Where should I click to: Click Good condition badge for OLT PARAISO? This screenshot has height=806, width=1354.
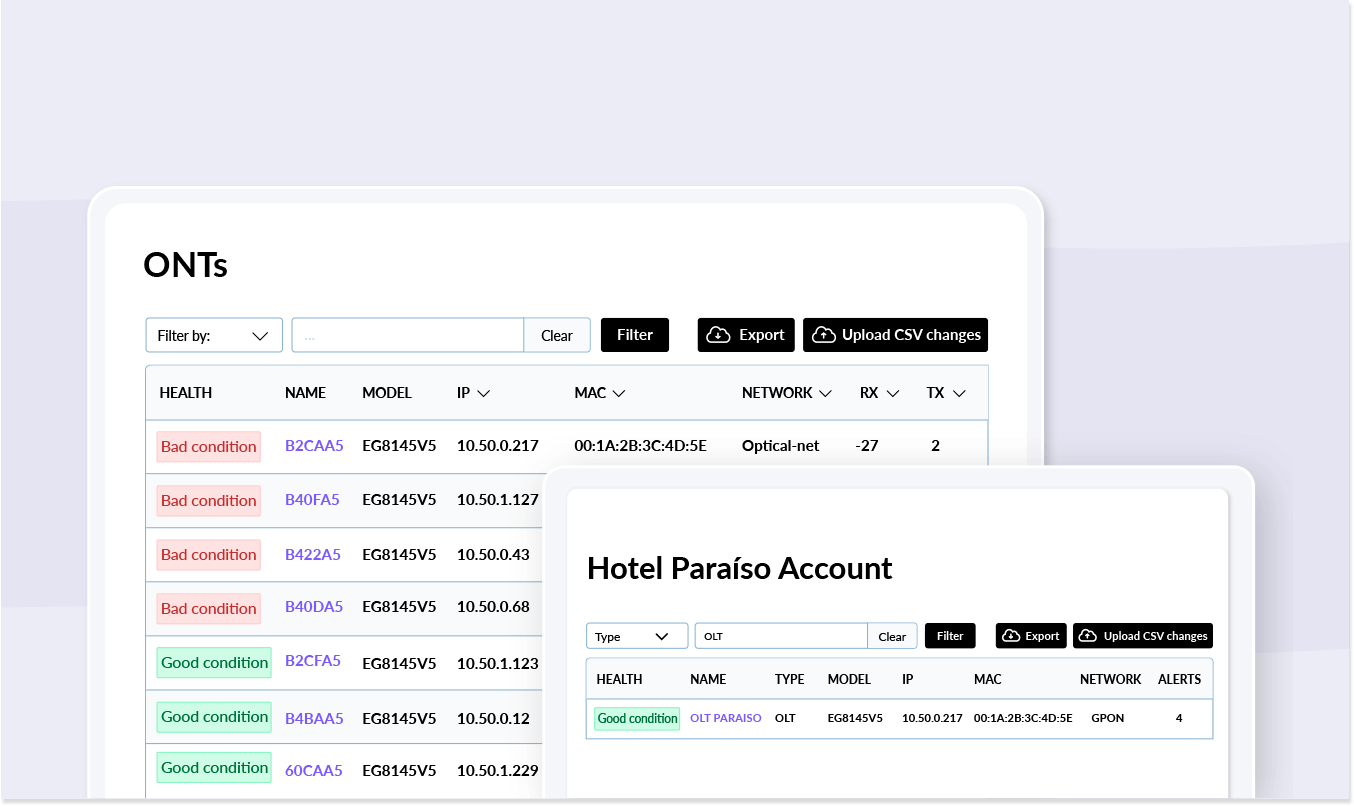tap(637, 718)
